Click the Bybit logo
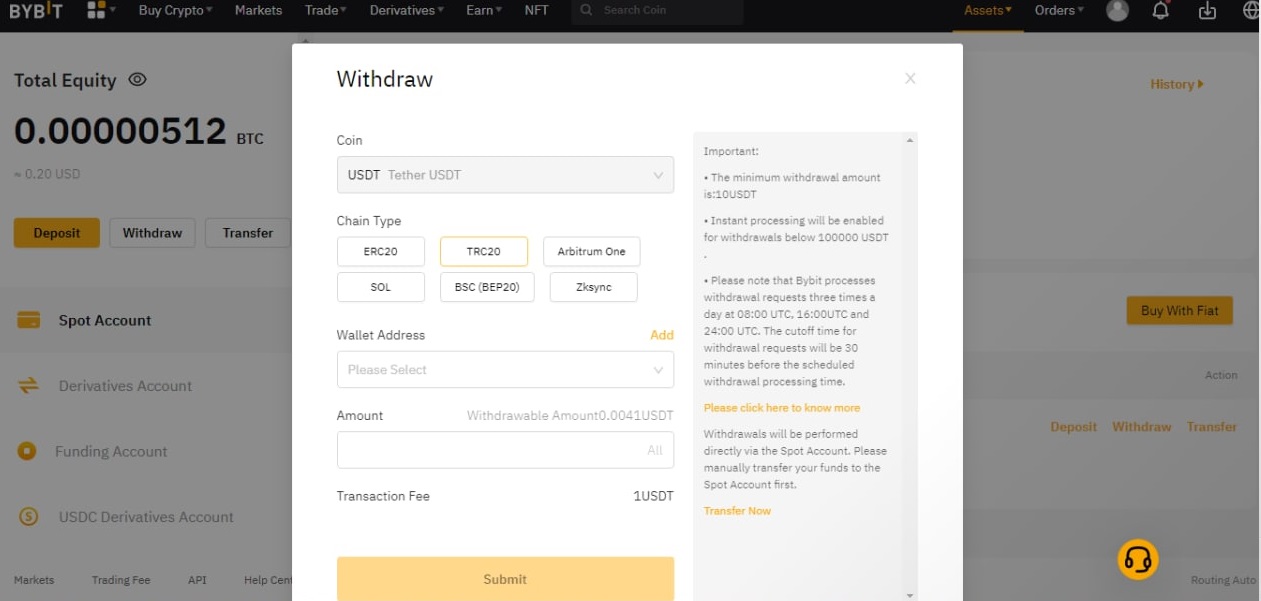 tap(36, 12)
